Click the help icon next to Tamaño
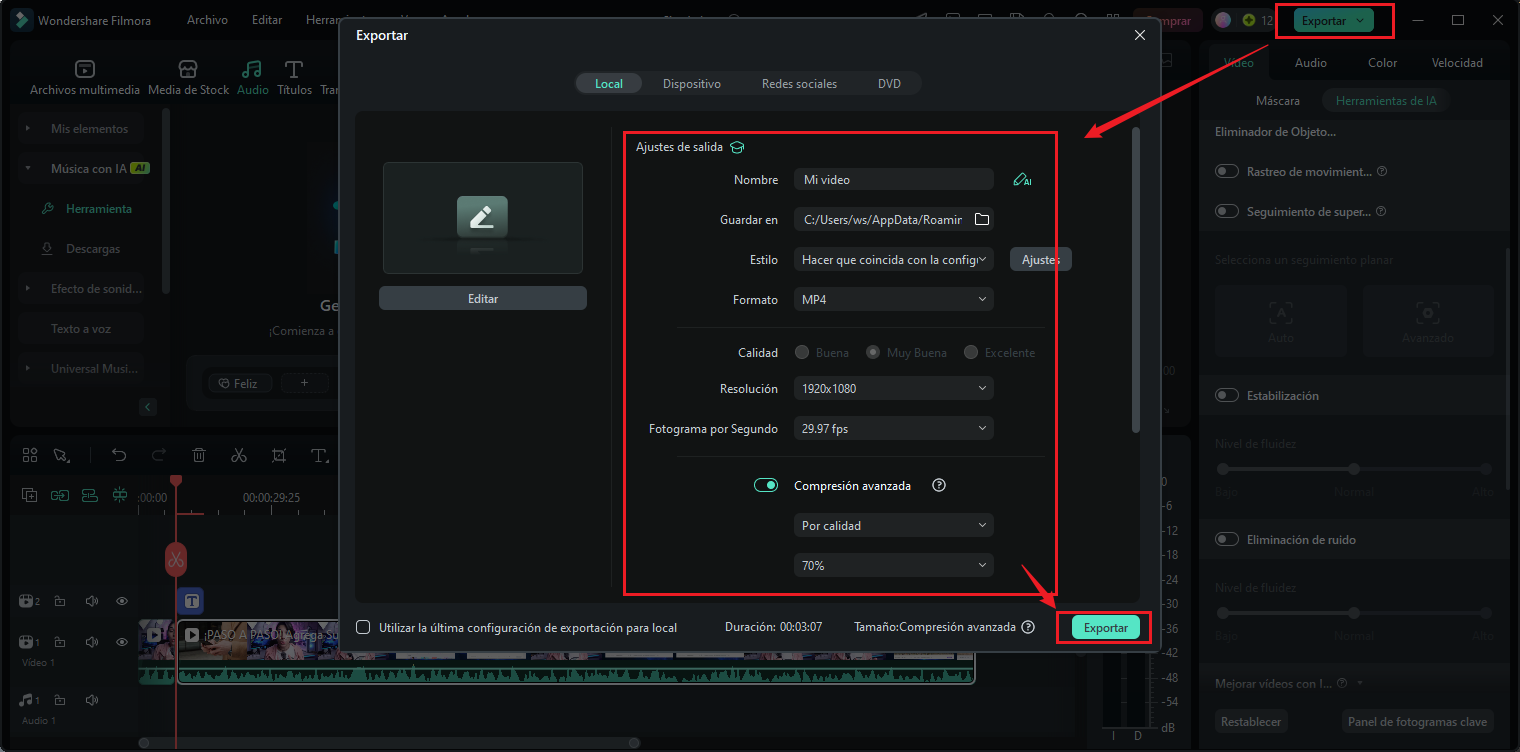The image size is (1520, 752). (1027, 627)
